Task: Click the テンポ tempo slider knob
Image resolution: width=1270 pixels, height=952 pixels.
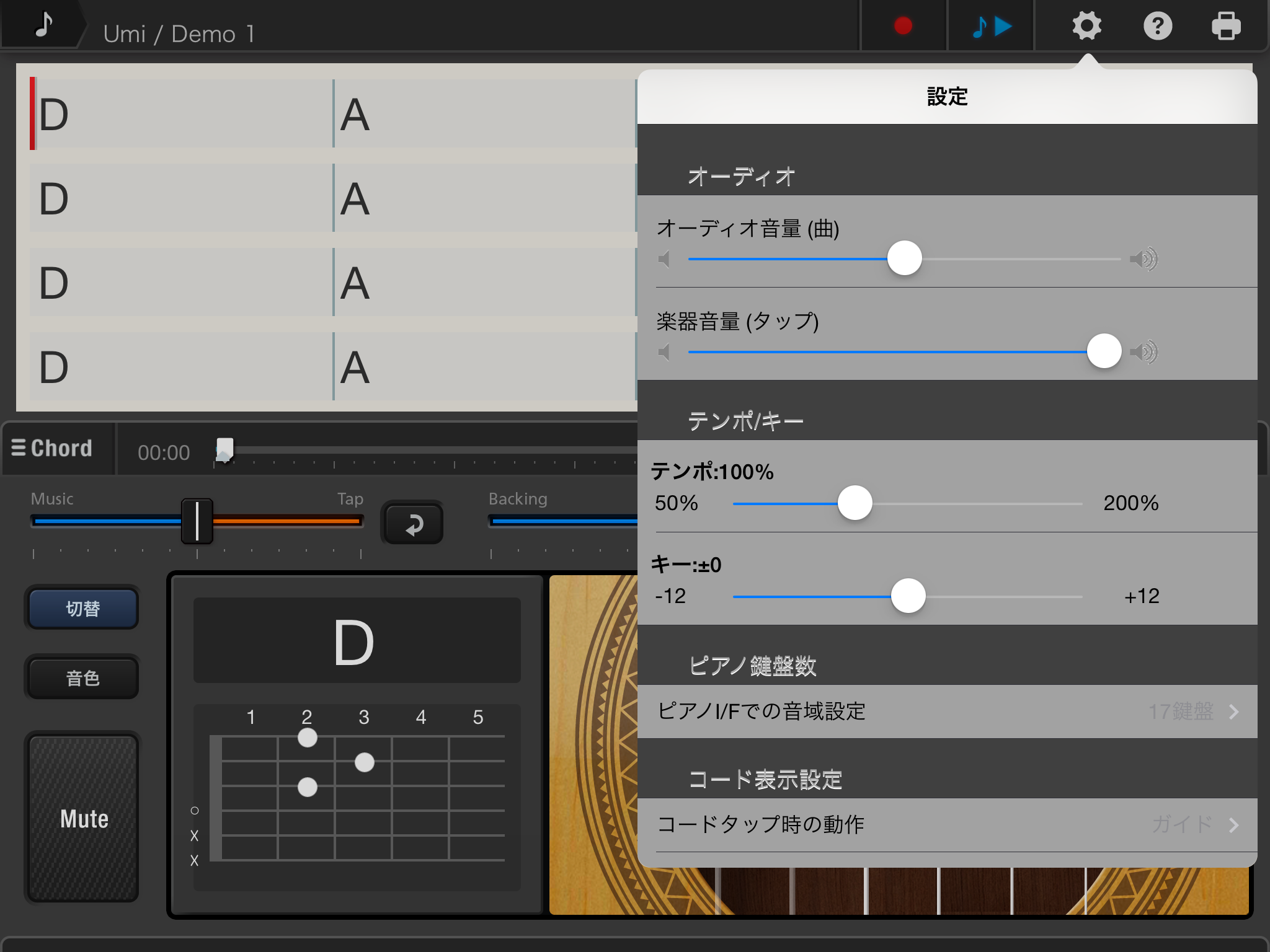Action: coord(855,503)
